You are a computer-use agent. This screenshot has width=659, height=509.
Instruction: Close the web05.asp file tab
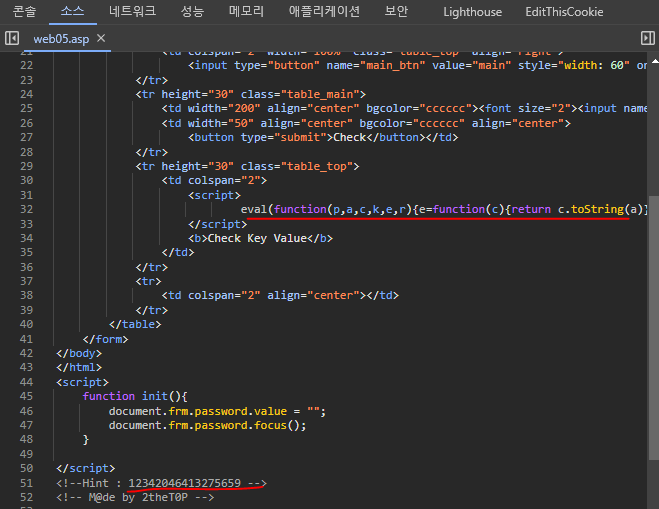101,38
